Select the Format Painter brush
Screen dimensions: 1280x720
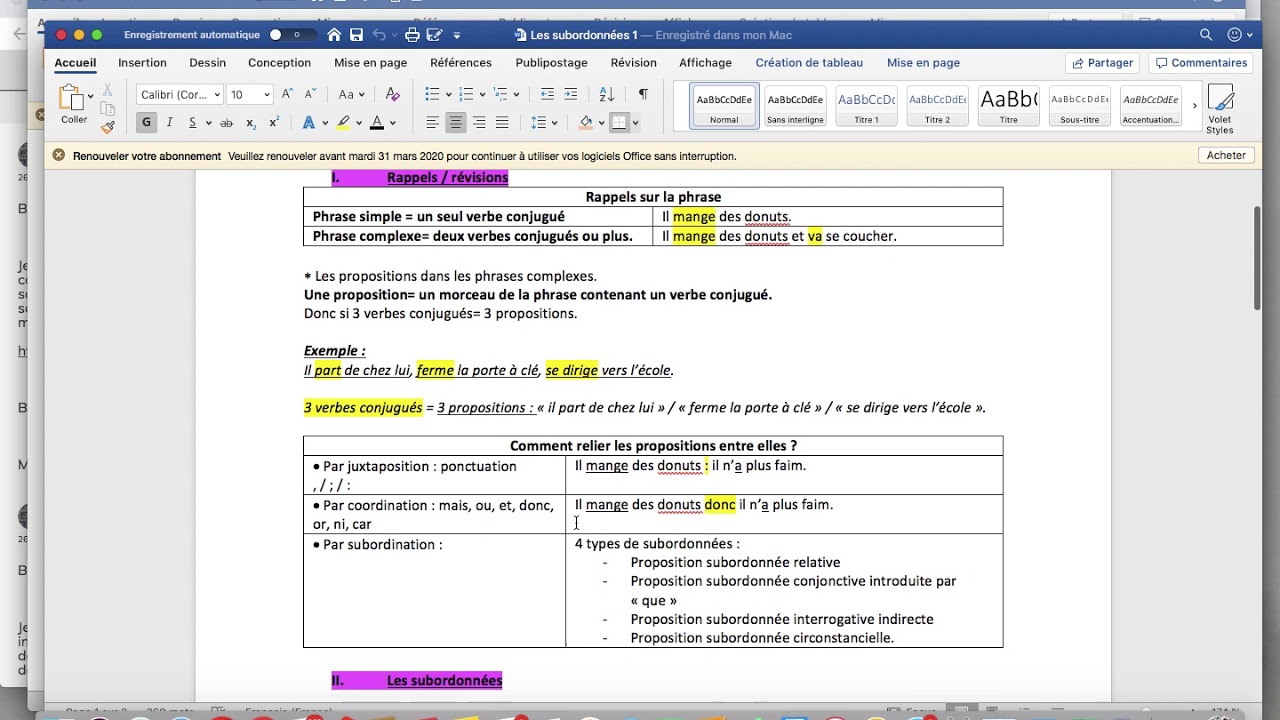tap(107, 127)
